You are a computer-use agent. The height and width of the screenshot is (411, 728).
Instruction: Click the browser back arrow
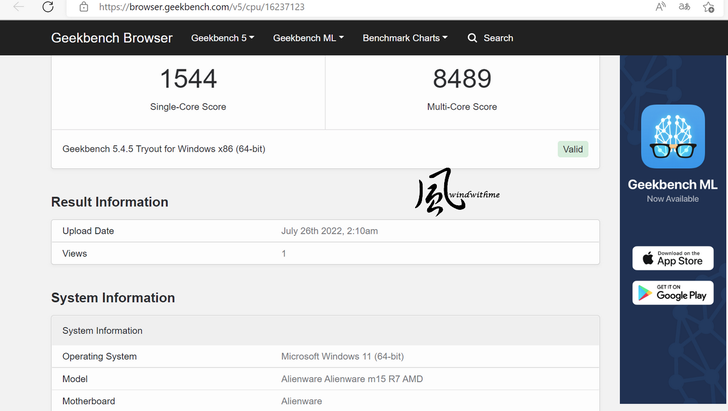click(19, 7)
